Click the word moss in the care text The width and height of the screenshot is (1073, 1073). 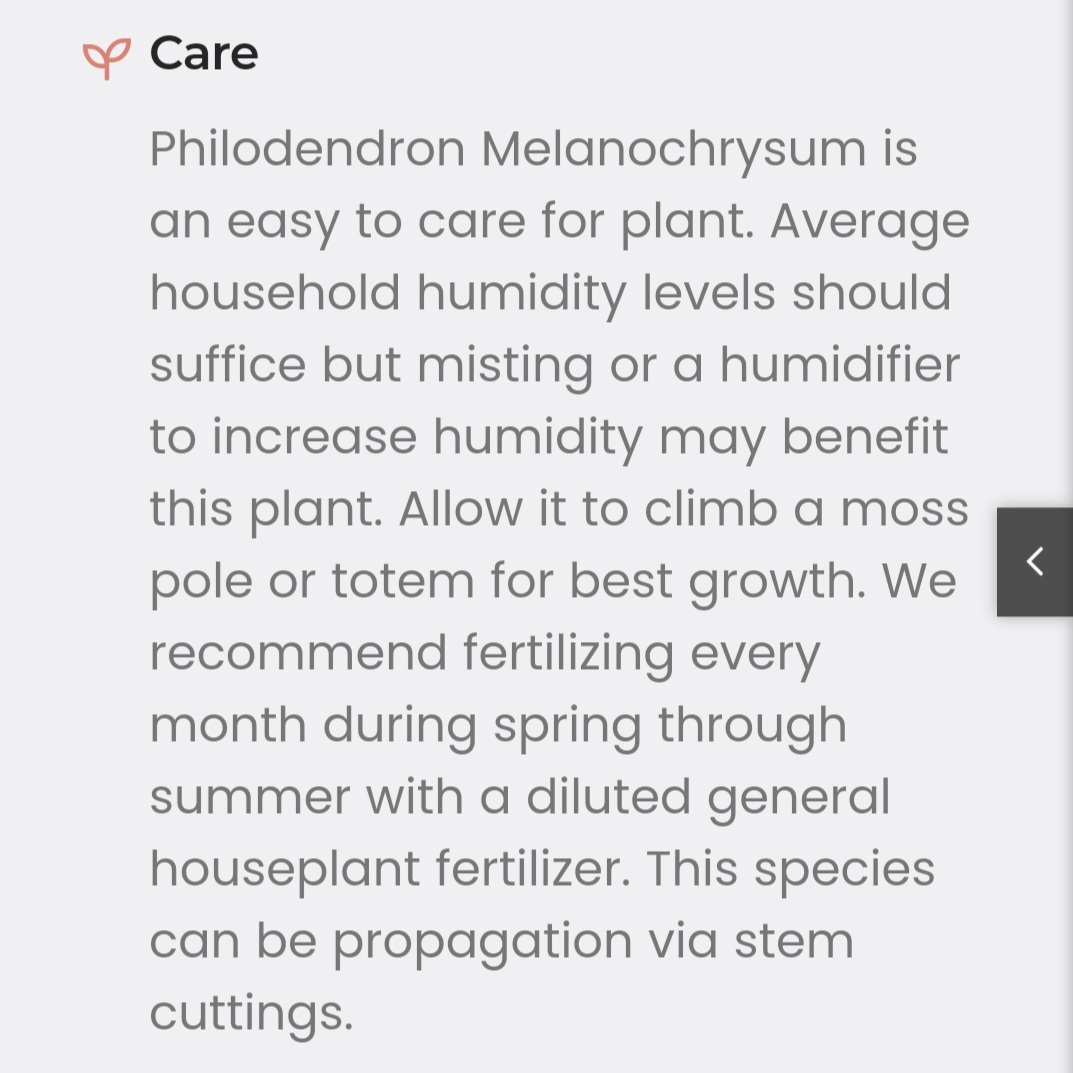pos(904,509)
